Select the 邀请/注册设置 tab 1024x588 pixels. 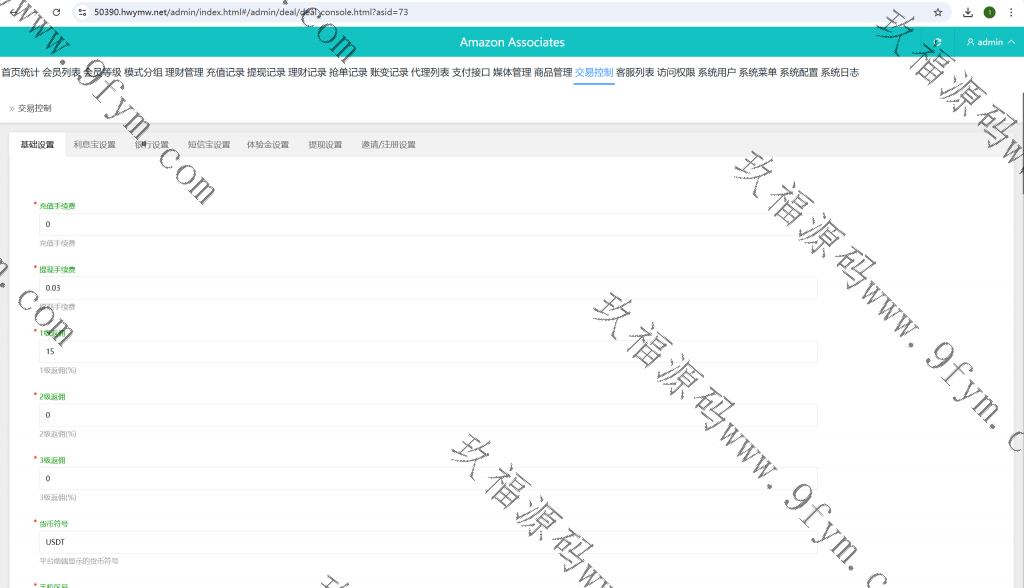[388, 144]
